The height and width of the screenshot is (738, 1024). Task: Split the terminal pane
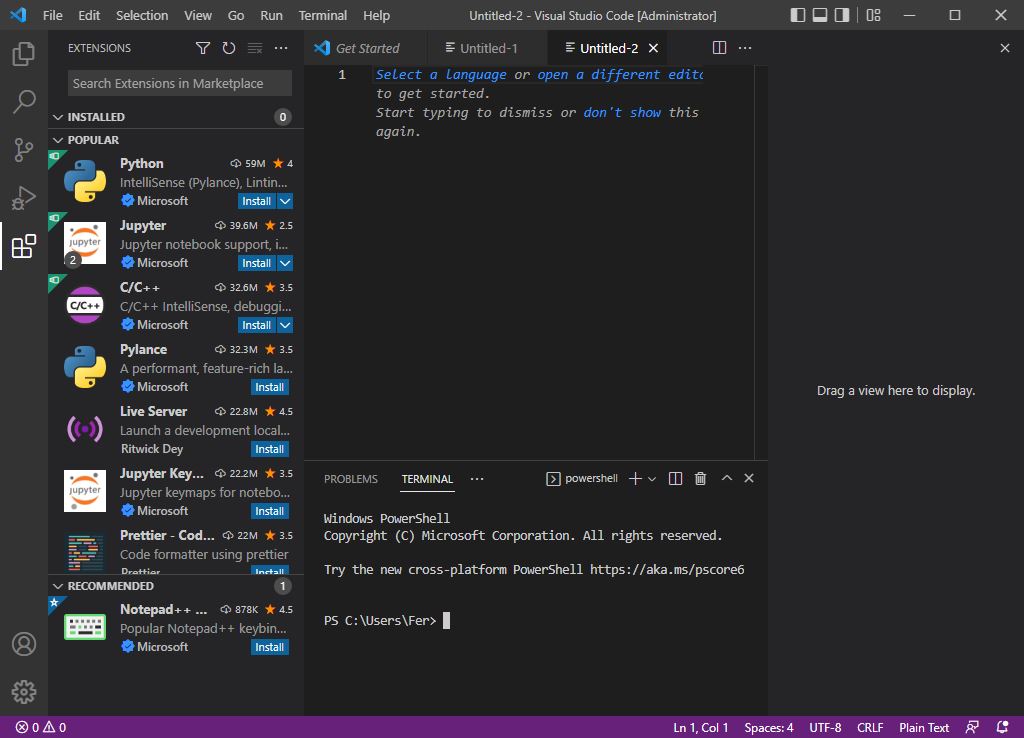pyautogui.click(x=675, y=479)
